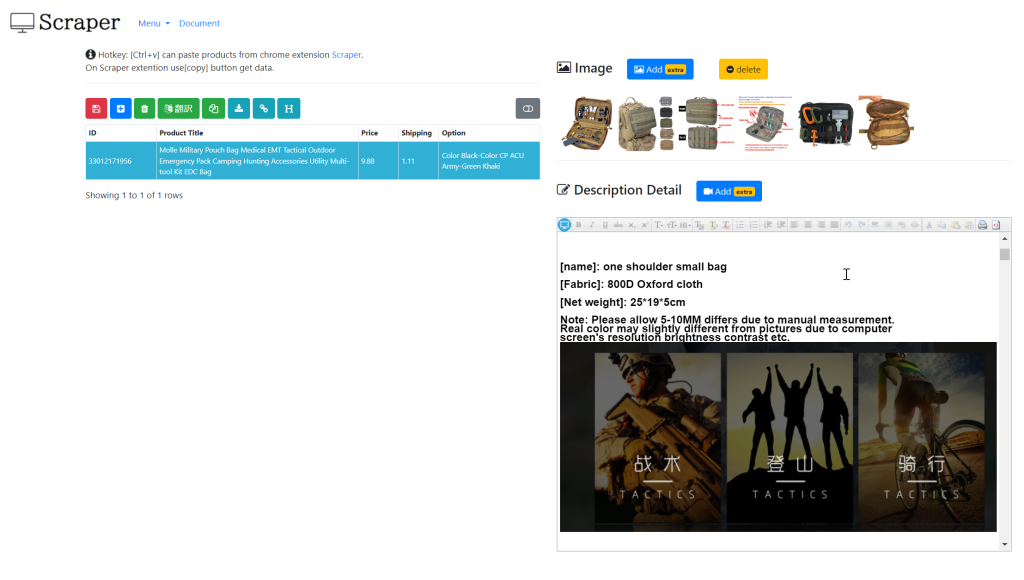
Task: Open the Document menu item
Action: tap(199, 23)
